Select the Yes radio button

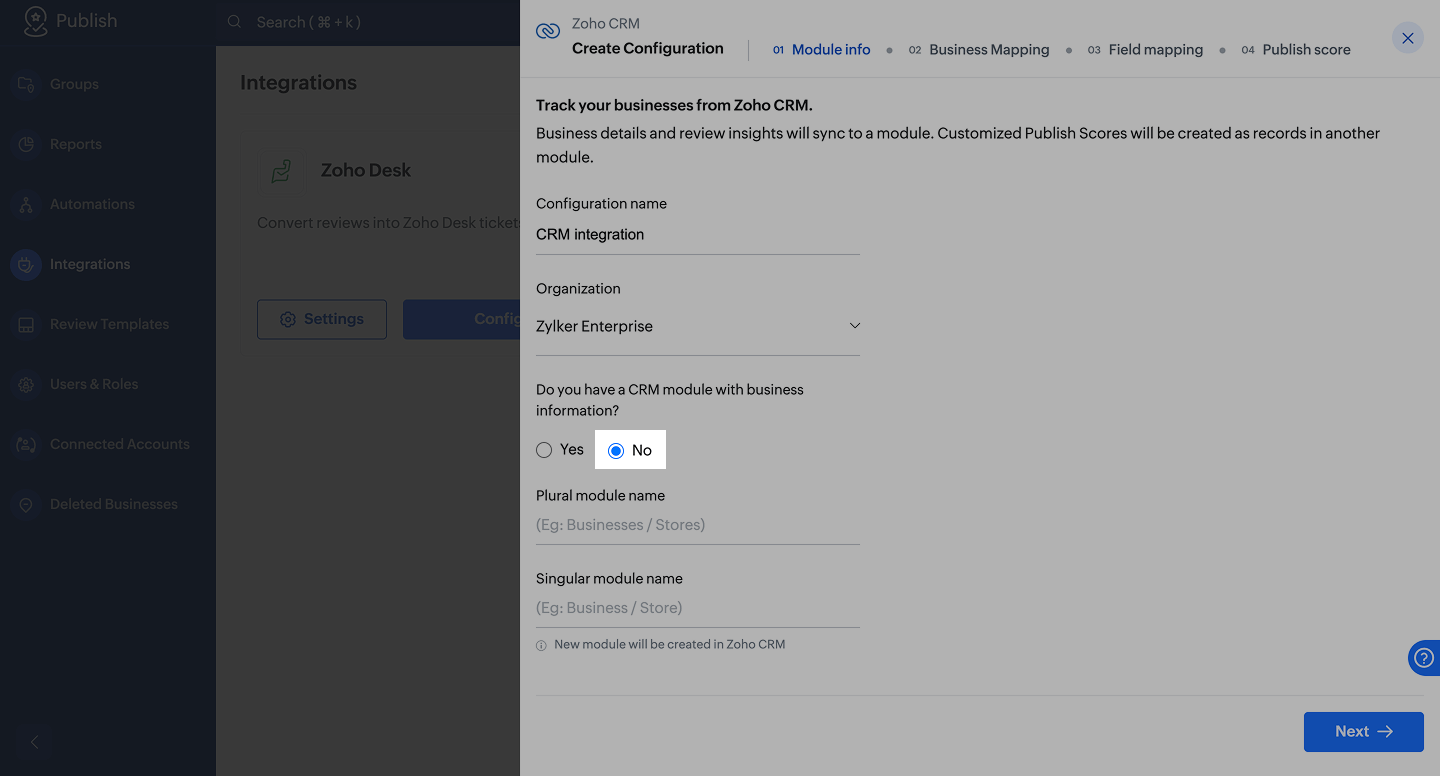[x=544, y=450]
